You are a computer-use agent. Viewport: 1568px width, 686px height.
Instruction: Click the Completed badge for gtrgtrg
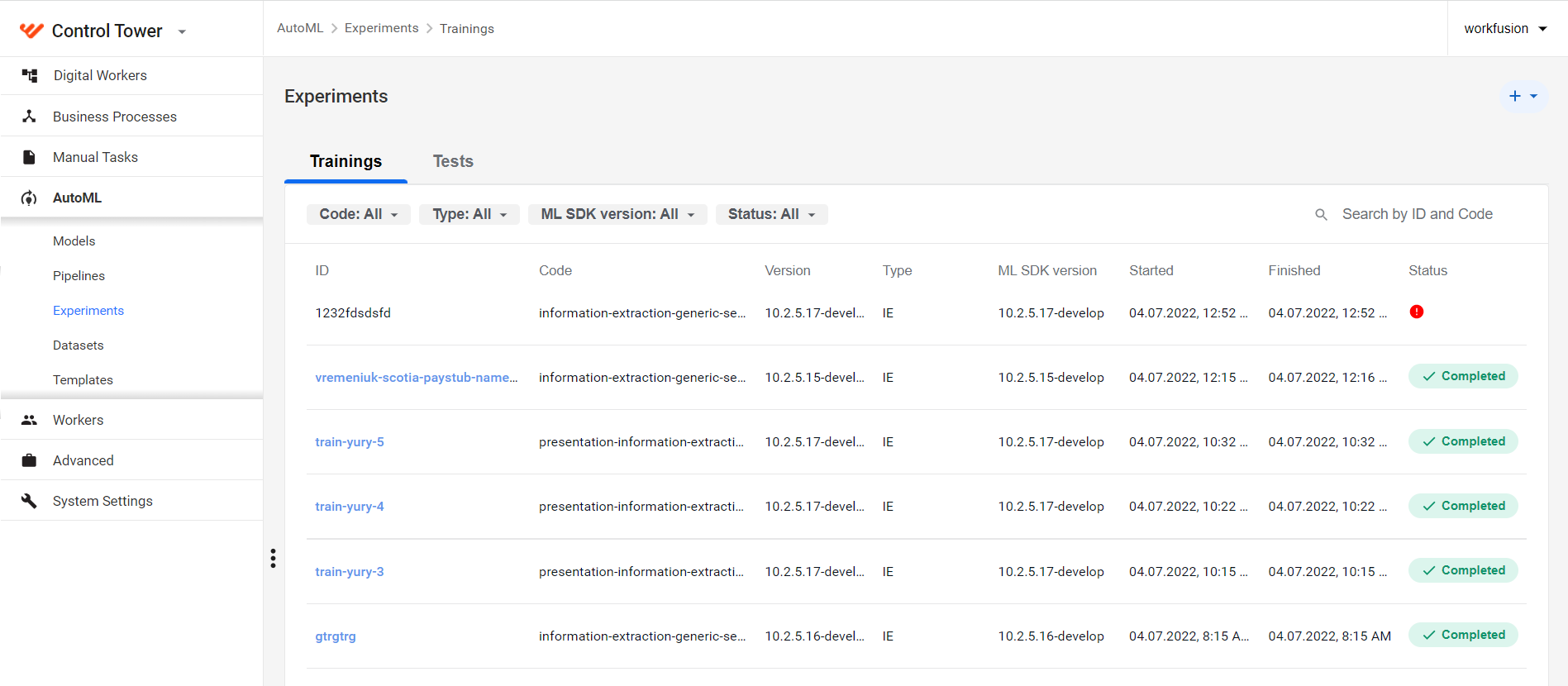coord(1463,635)
